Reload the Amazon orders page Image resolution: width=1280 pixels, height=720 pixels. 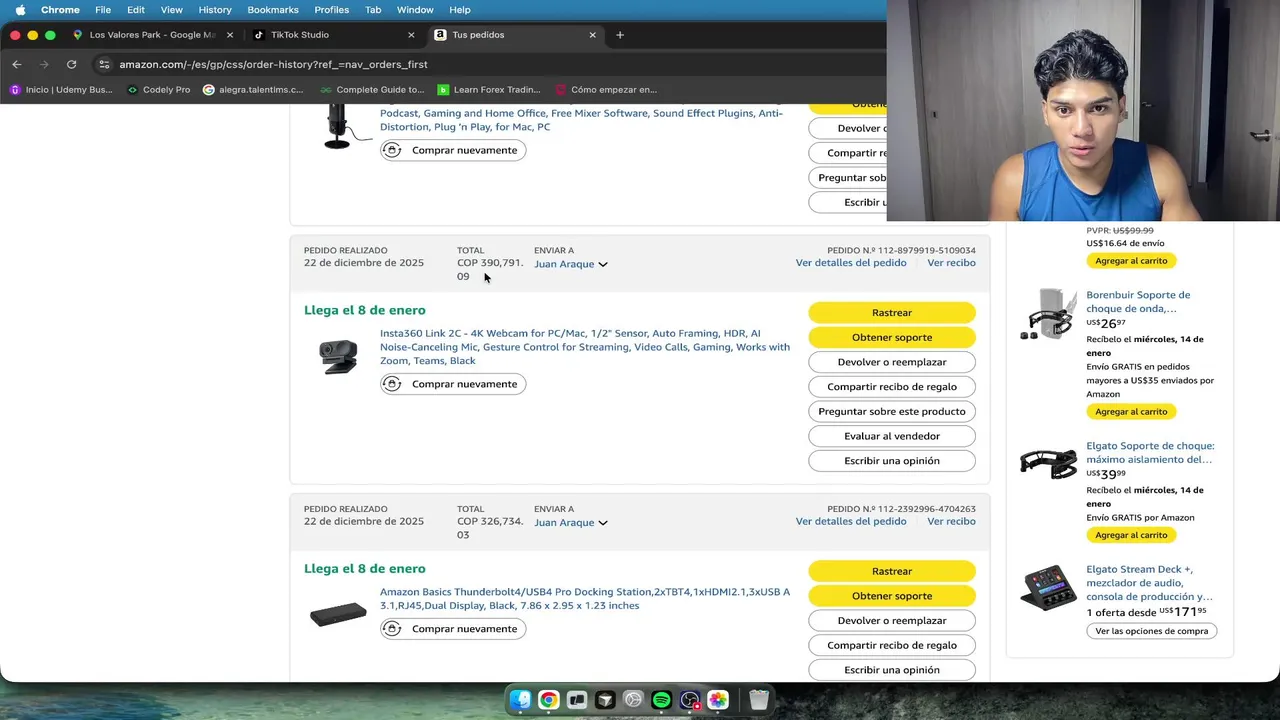click(71, 64)
